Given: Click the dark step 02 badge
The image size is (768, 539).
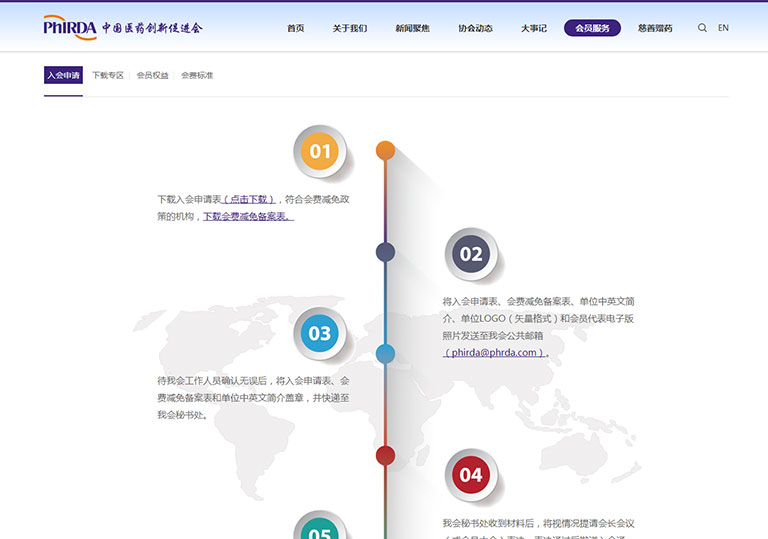Looking at the screenshot, I should click(471, 254).
